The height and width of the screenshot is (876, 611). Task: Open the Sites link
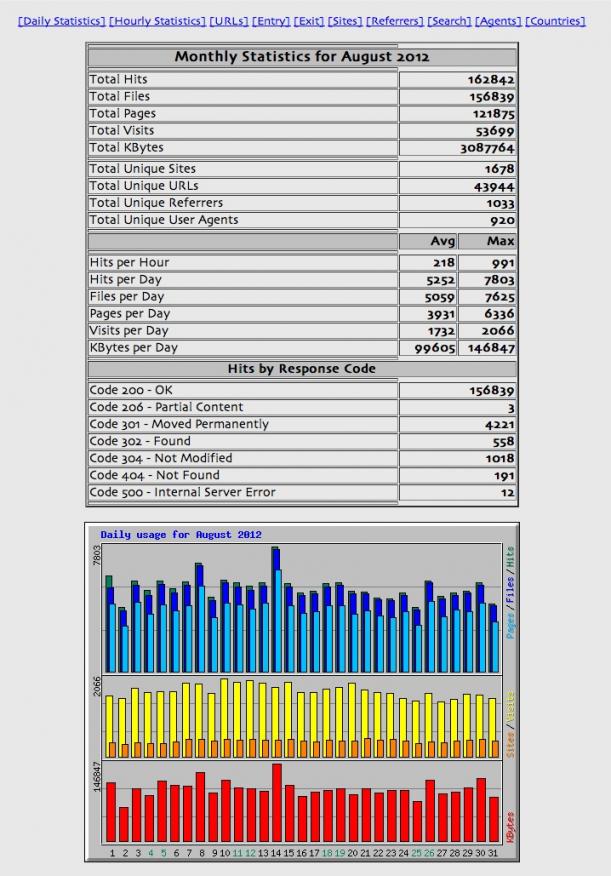[345, 21]
